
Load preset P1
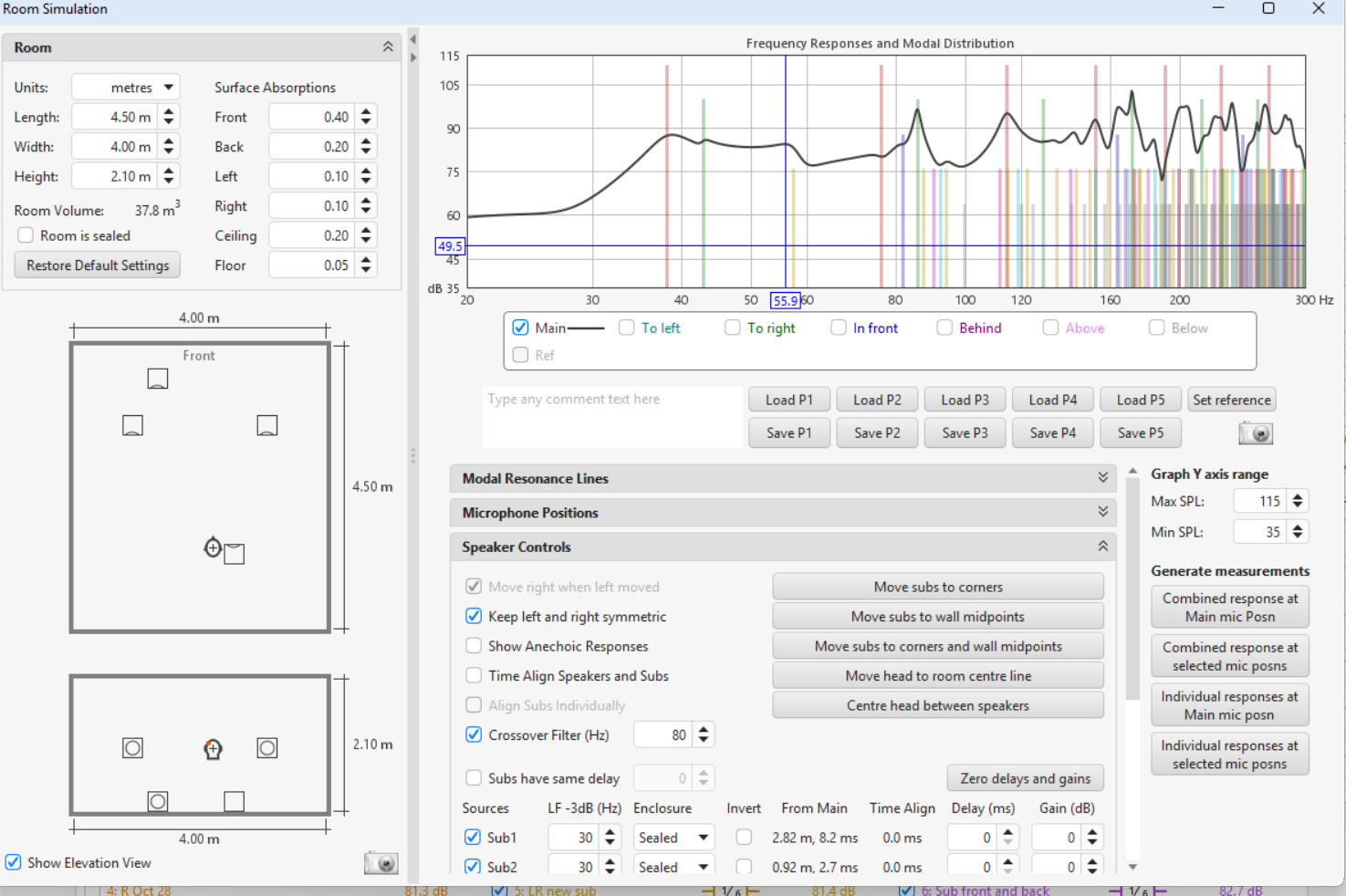[x=788, y=400]
